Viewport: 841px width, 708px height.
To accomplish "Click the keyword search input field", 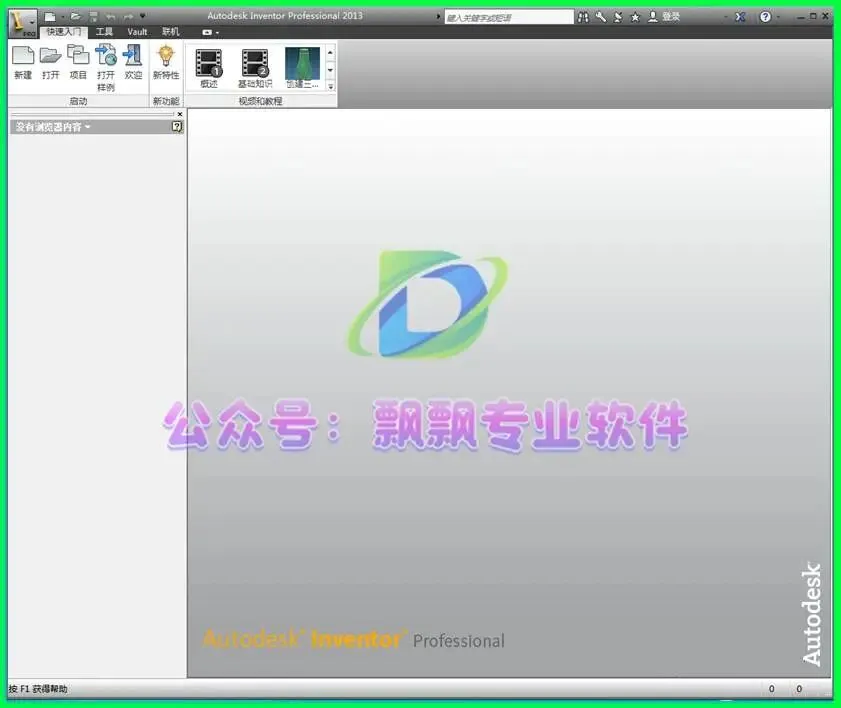I will [508, 18].
